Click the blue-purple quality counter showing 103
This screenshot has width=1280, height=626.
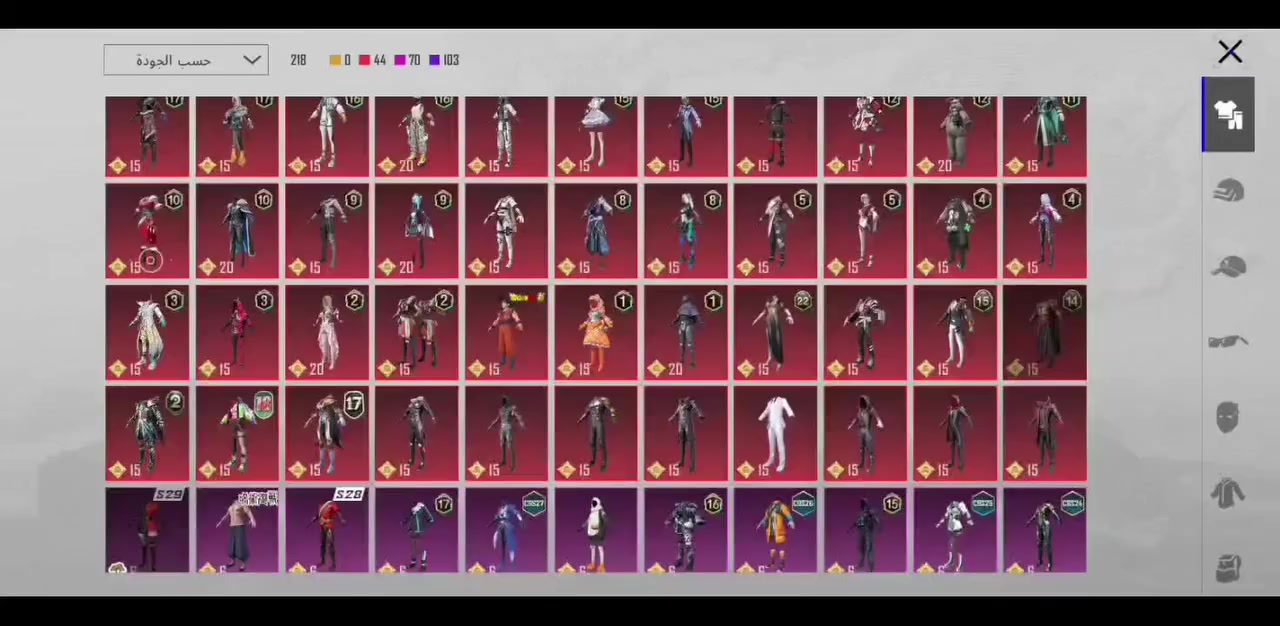pyautogui.click(x=443, y=60)
